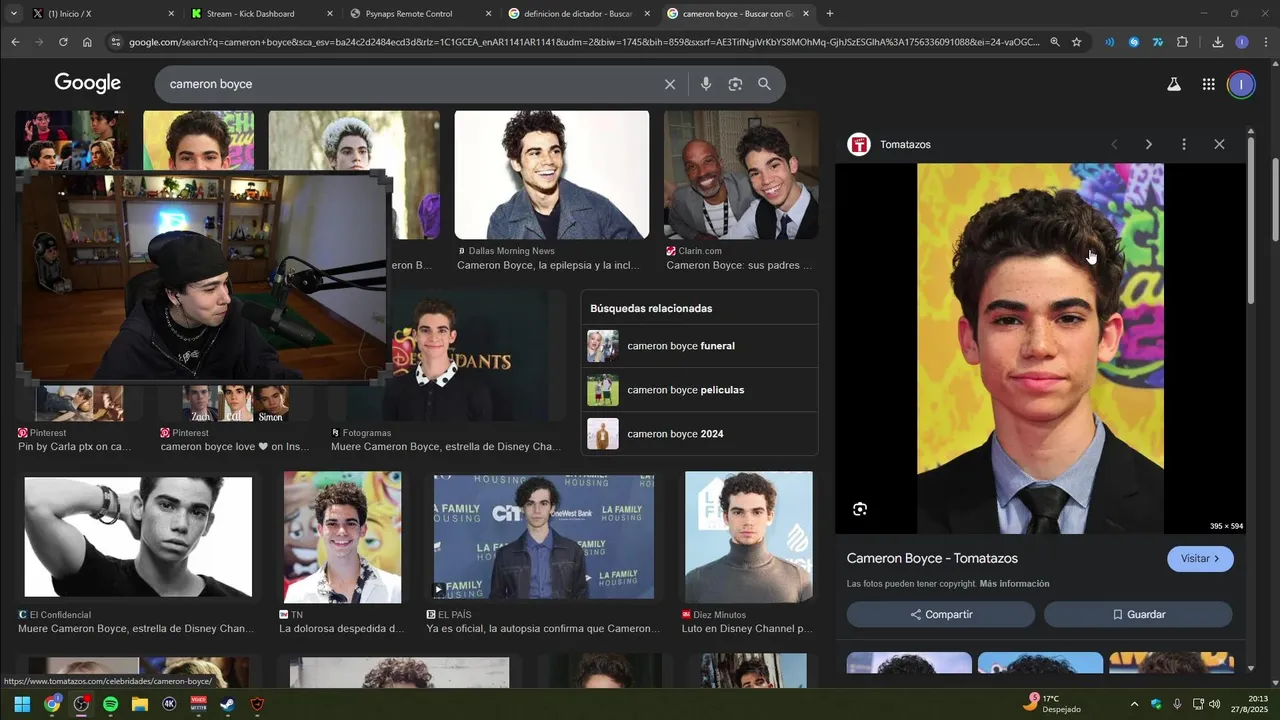Close the Tomatazos image preview panel

[1219, 144]
